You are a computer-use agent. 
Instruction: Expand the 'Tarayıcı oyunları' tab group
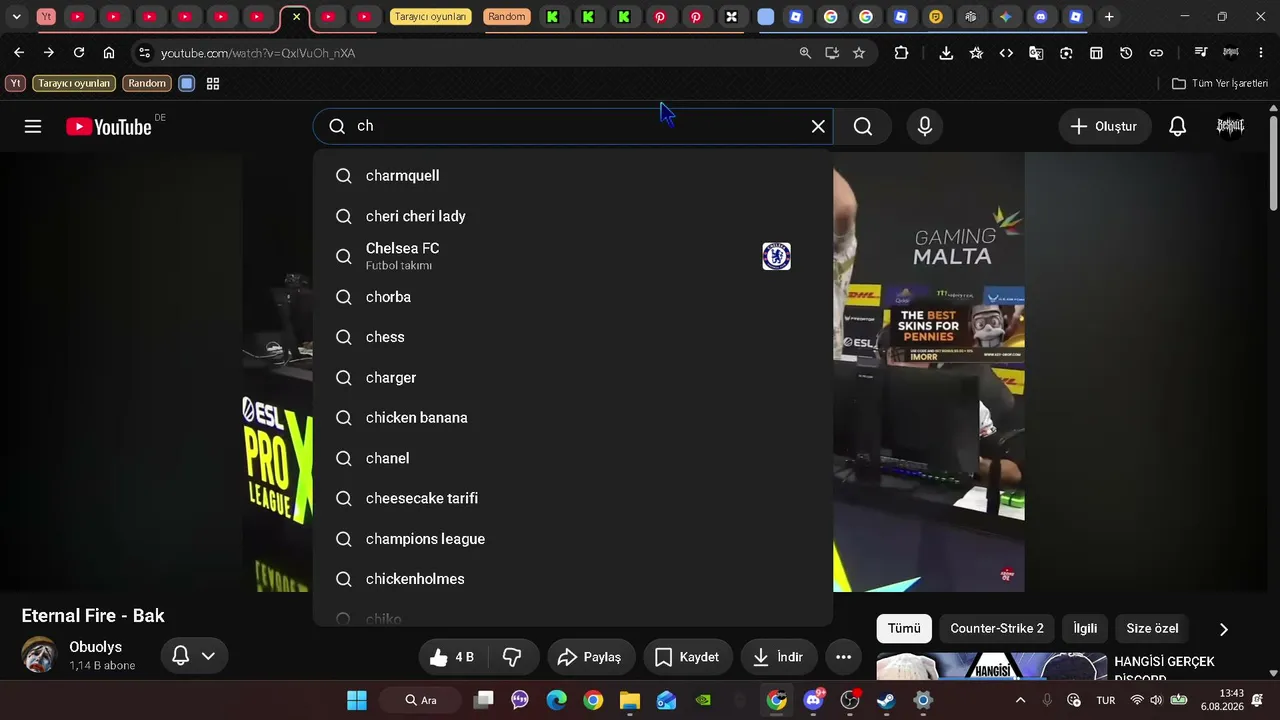point(430,17)
